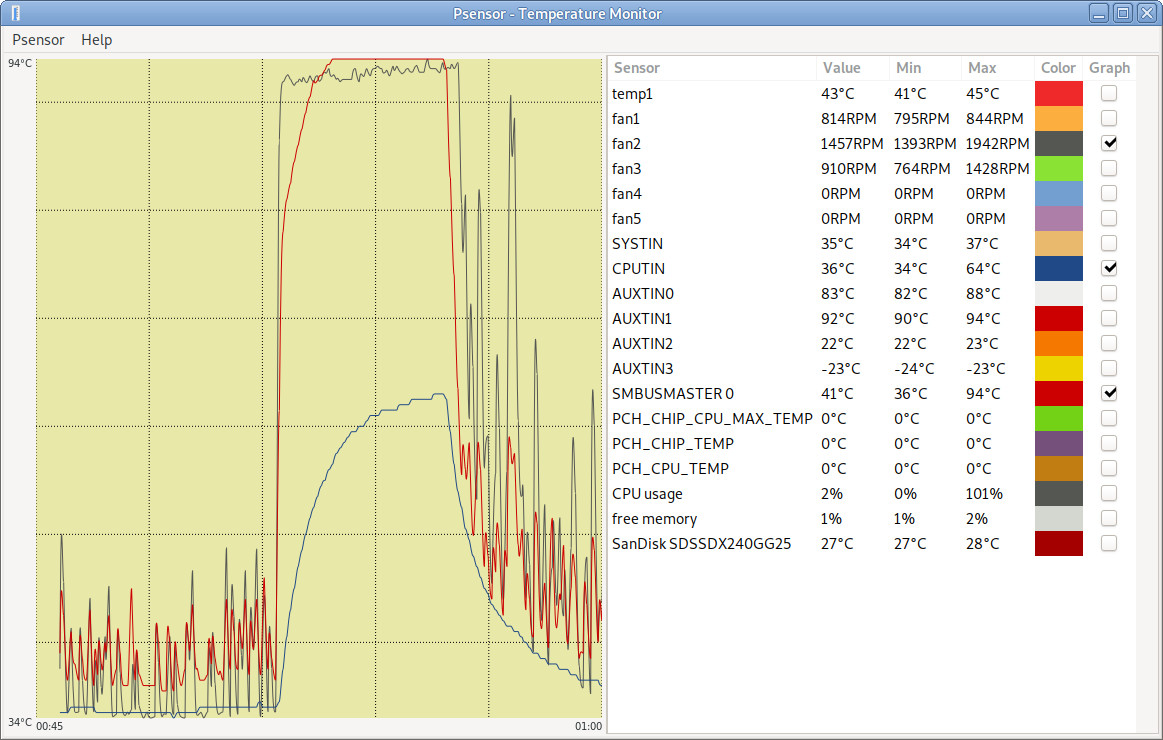Enable graph for AUXTIN1 sensor
This screenshot has height=740, width=1163.
click(1109, 319)
